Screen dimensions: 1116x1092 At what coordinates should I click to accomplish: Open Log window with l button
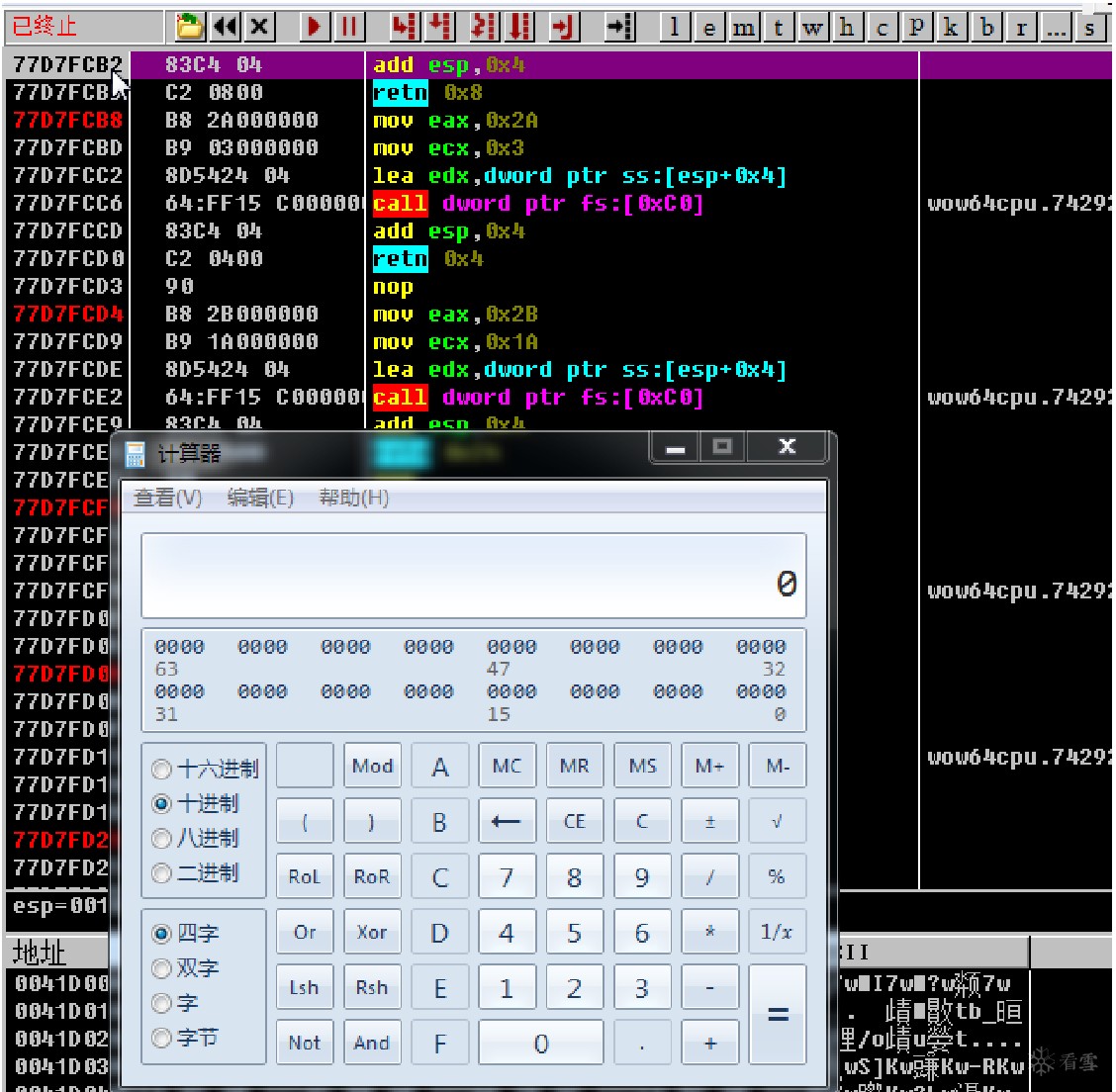pyautogui.click(x=674, y=27)
